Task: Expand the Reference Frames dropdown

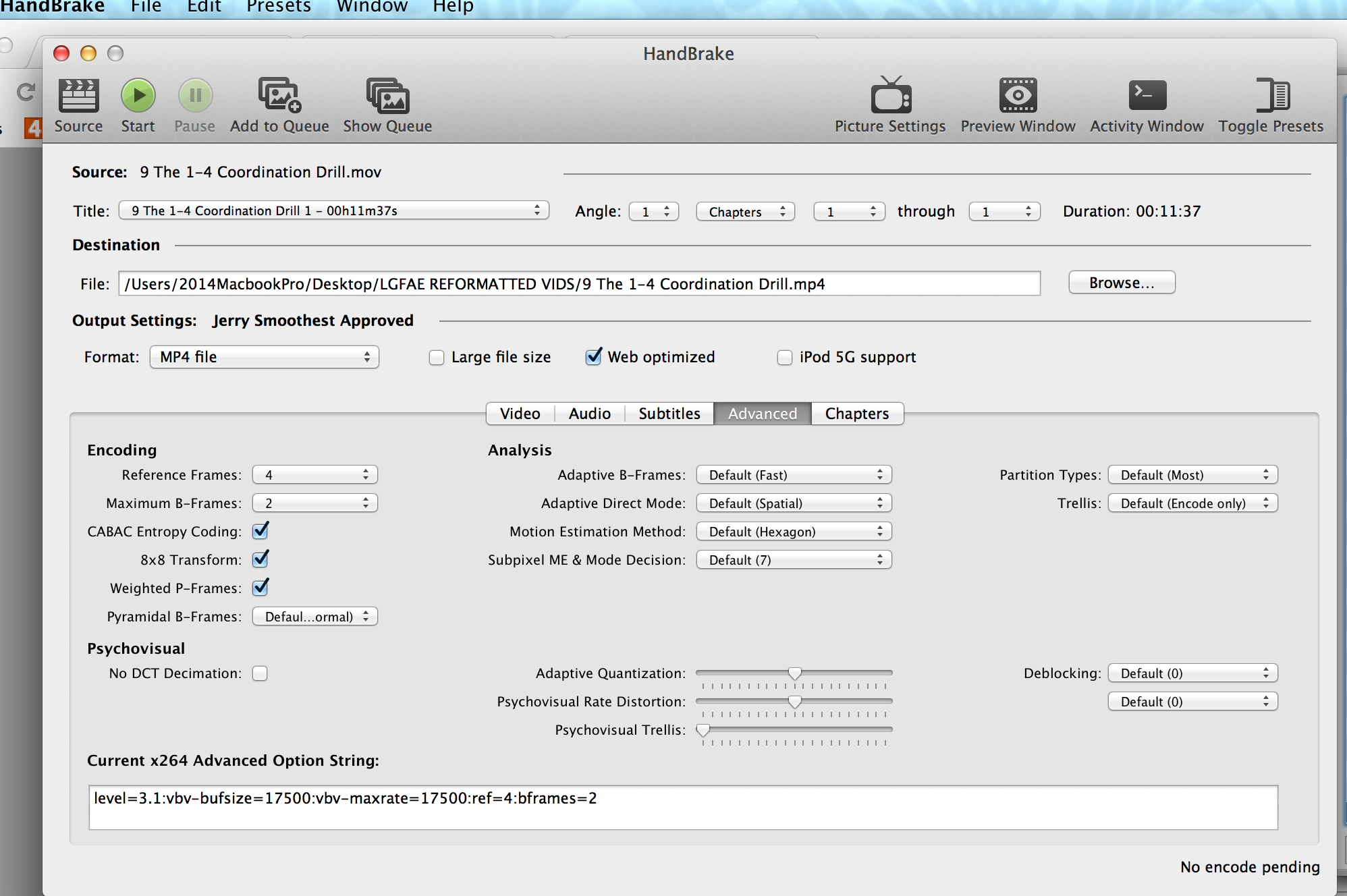Action: tap(314, 475)
